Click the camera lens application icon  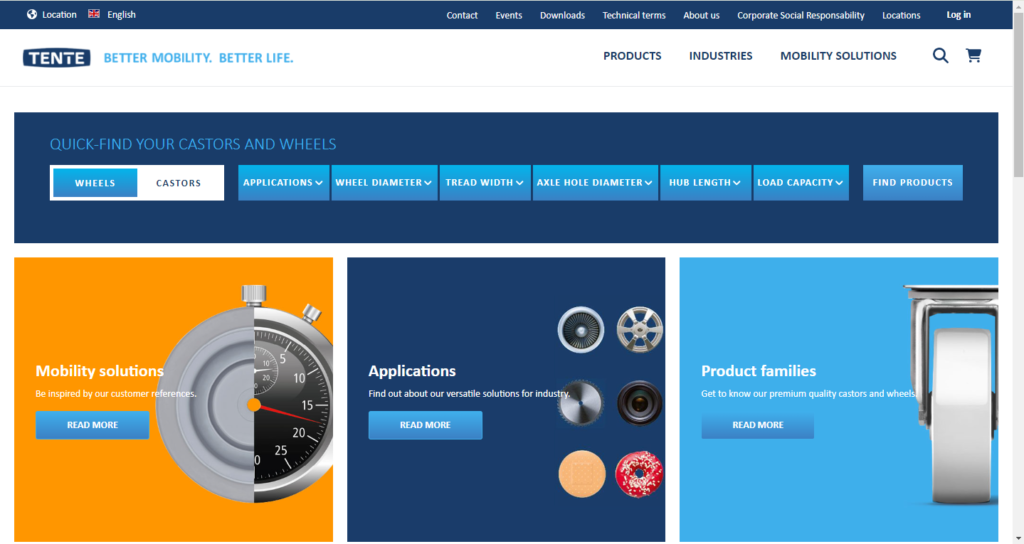click(x=640, y=400)
